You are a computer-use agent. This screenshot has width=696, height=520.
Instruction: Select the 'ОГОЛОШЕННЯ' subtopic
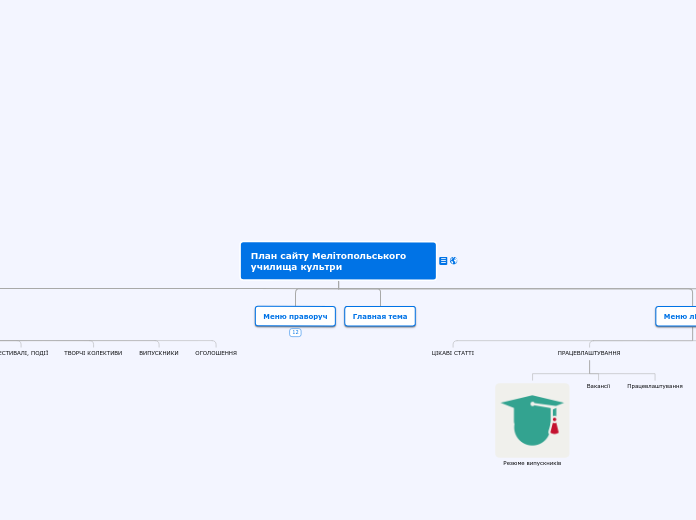pos(216,353)
